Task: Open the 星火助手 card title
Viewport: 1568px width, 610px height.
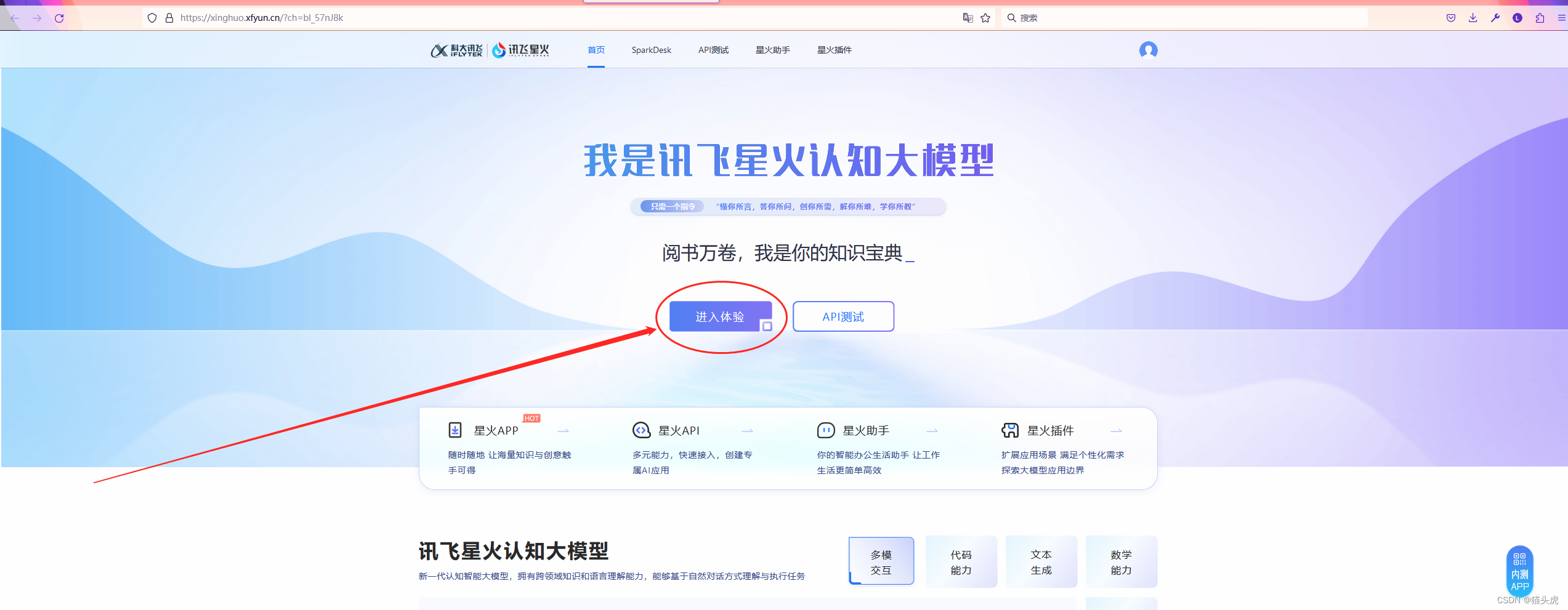Action: click(x=866, y=431)
